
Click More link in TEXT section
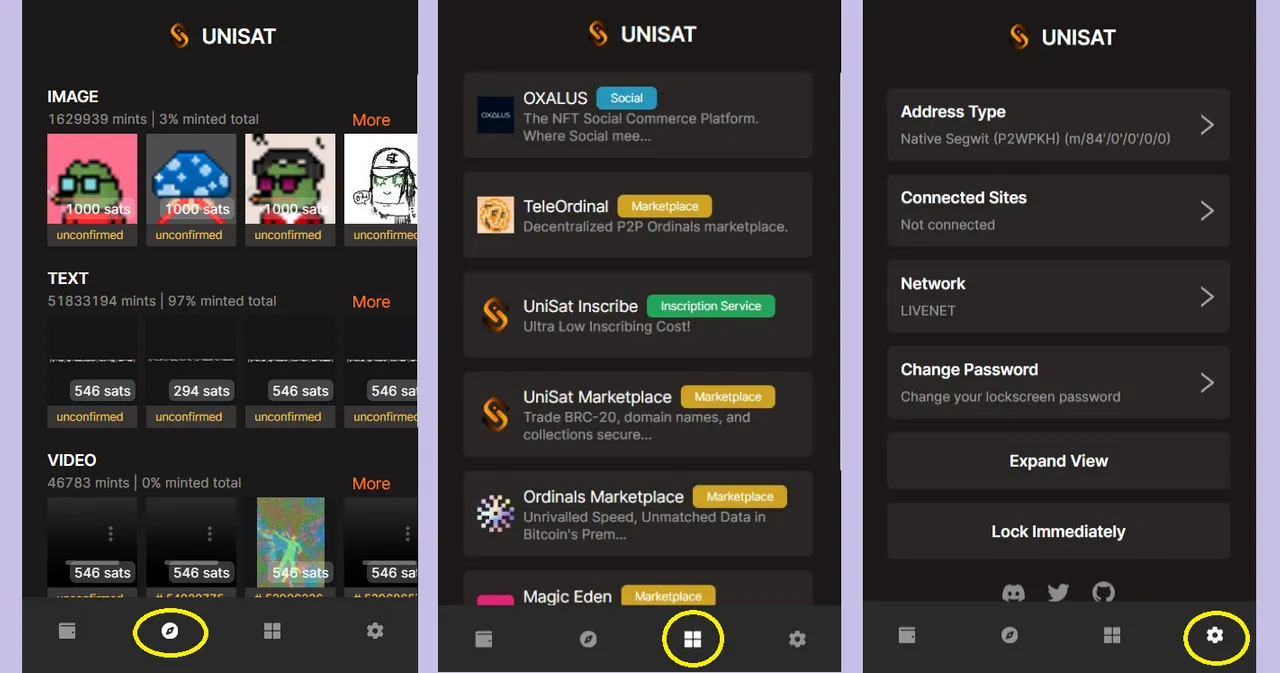pyautogui.click(x=371, y=302)
